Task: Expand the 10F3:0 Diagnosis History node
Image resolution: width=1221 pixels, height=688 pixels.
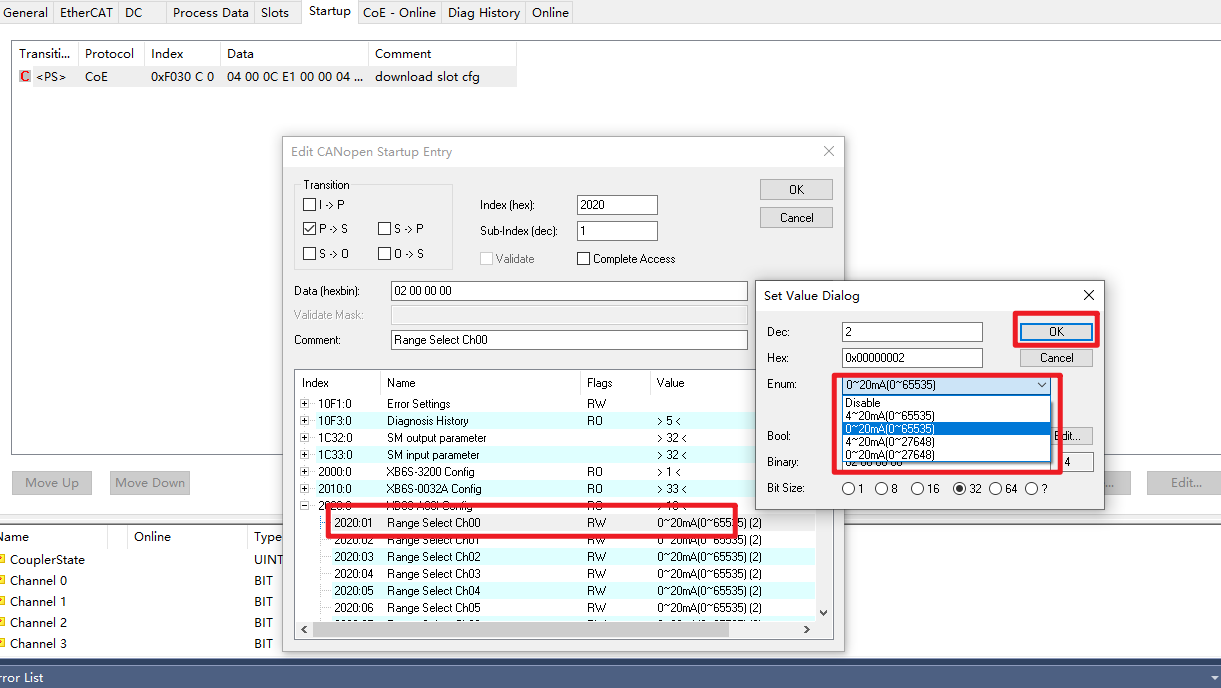Action: (305, 421)
